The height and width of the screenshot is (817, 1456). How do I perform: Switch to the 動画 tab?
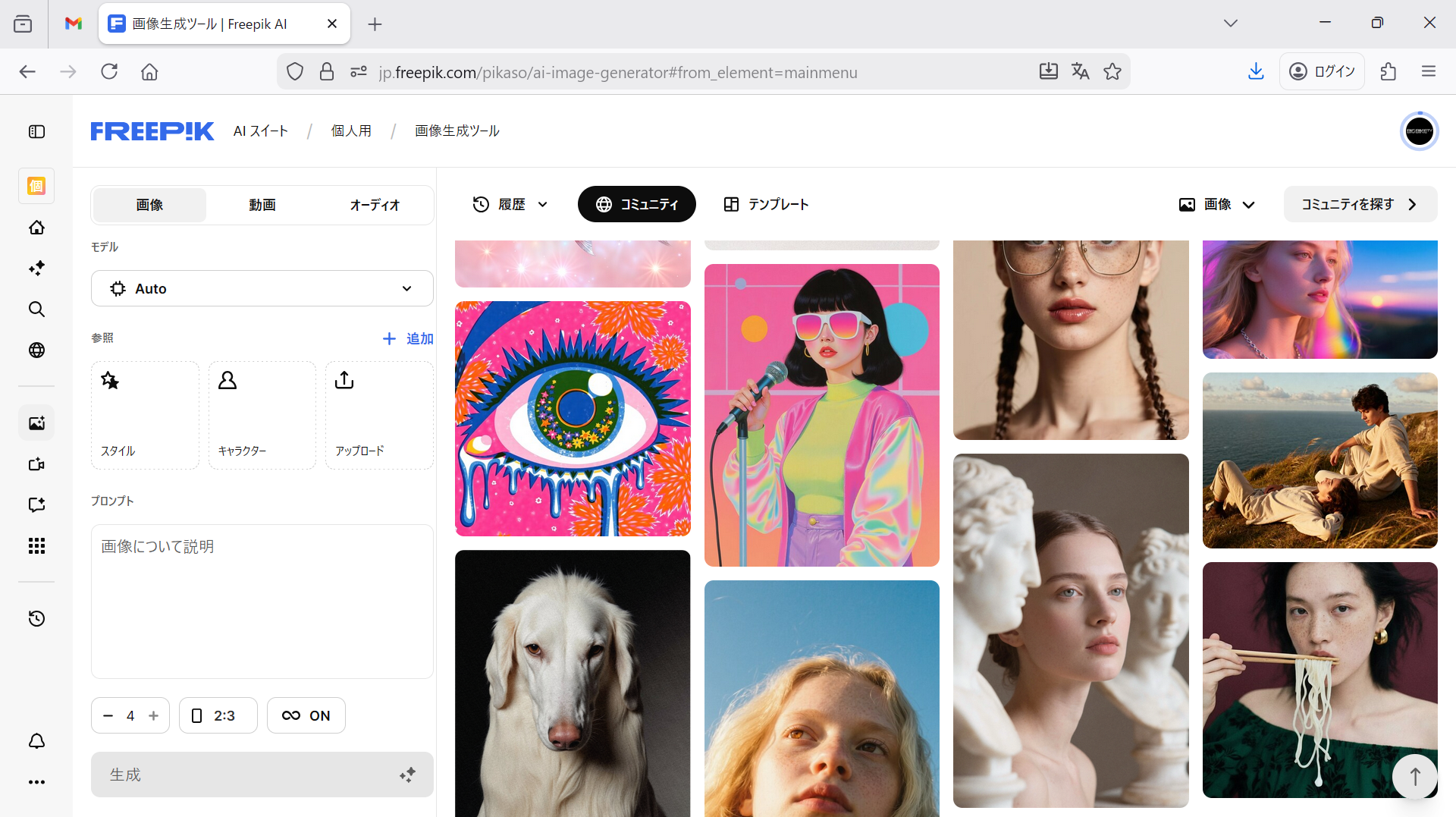pos(262,204)
